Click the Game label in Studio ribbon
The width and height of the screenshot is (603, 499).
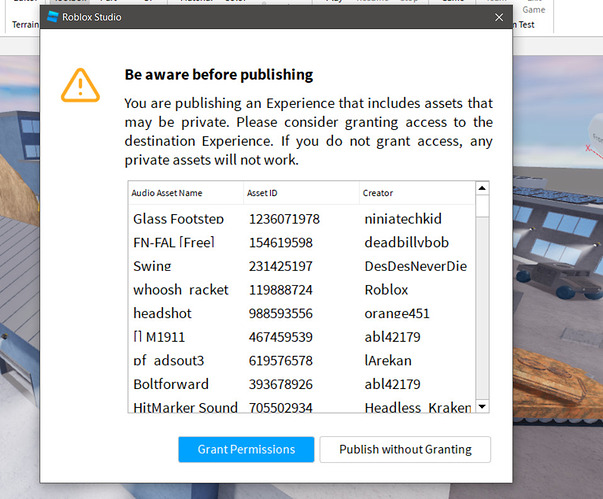tap(534, 10)
